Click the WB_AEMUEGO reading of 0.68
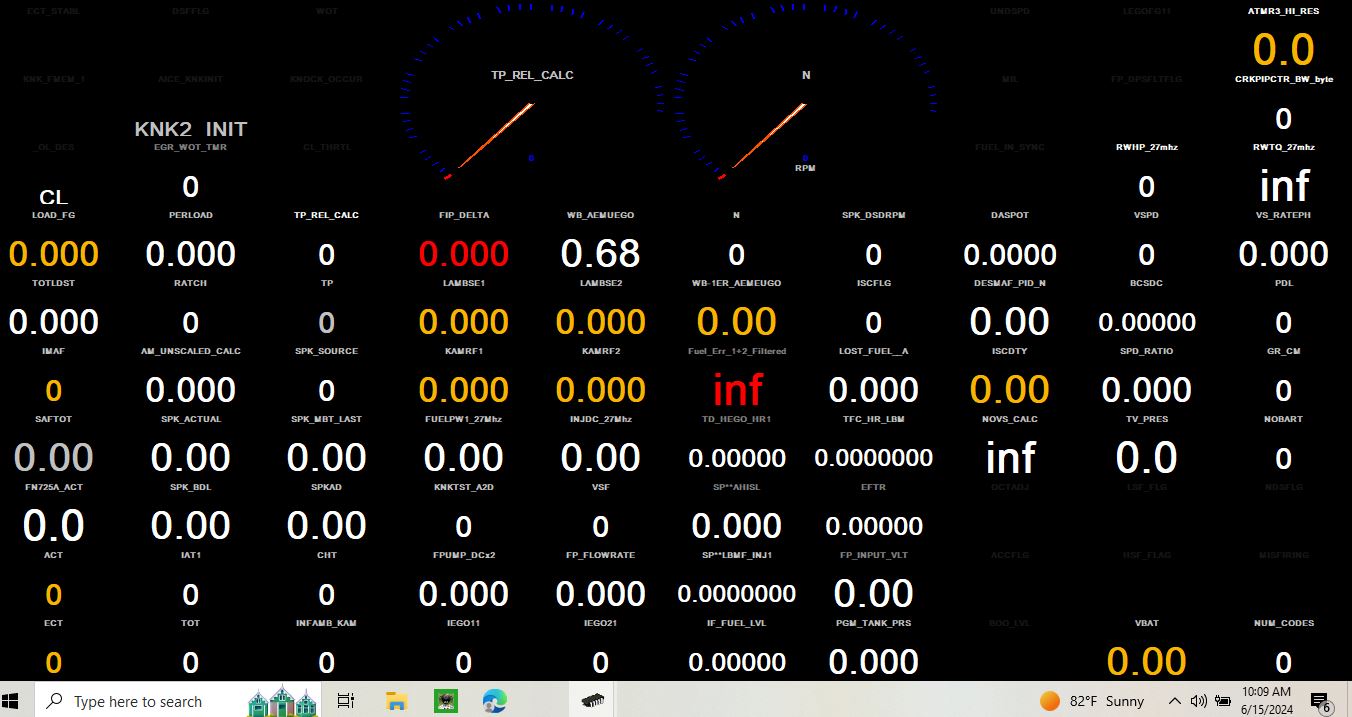Viewport: 1352px width, 717px height. pos(600,254)
